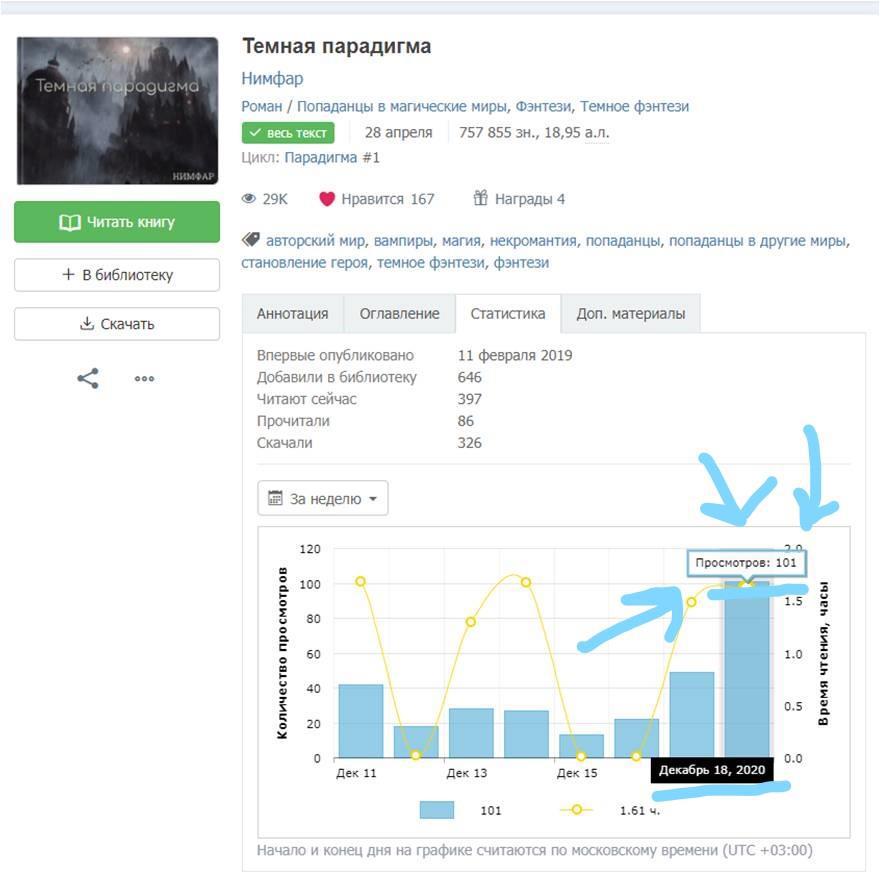880x880 pixels.
Task: Click the gift icon next to Награды
Action: (480, 198)
